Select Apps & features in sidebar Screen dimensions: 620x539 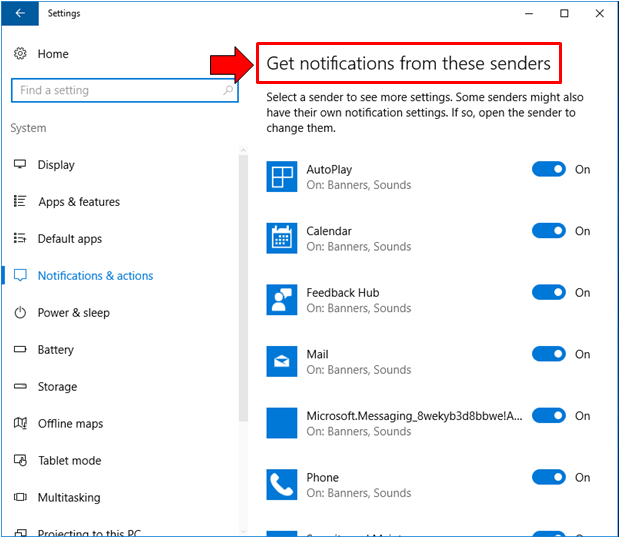(x=78, y=202)
